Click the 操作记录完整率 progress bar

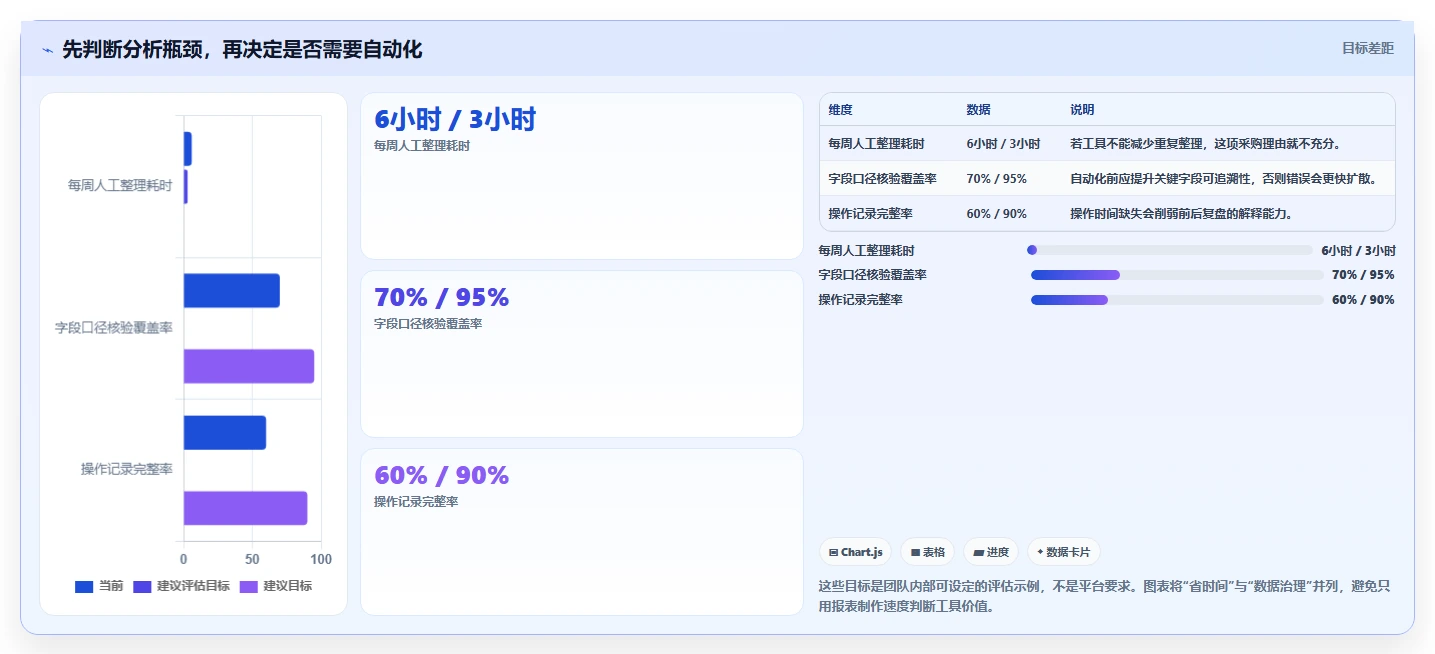pos(1177,300)
